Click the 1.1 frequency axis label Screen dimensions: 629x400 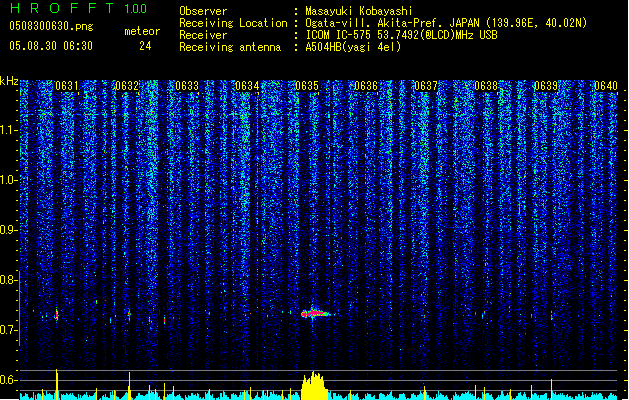(x=8, y=130)
